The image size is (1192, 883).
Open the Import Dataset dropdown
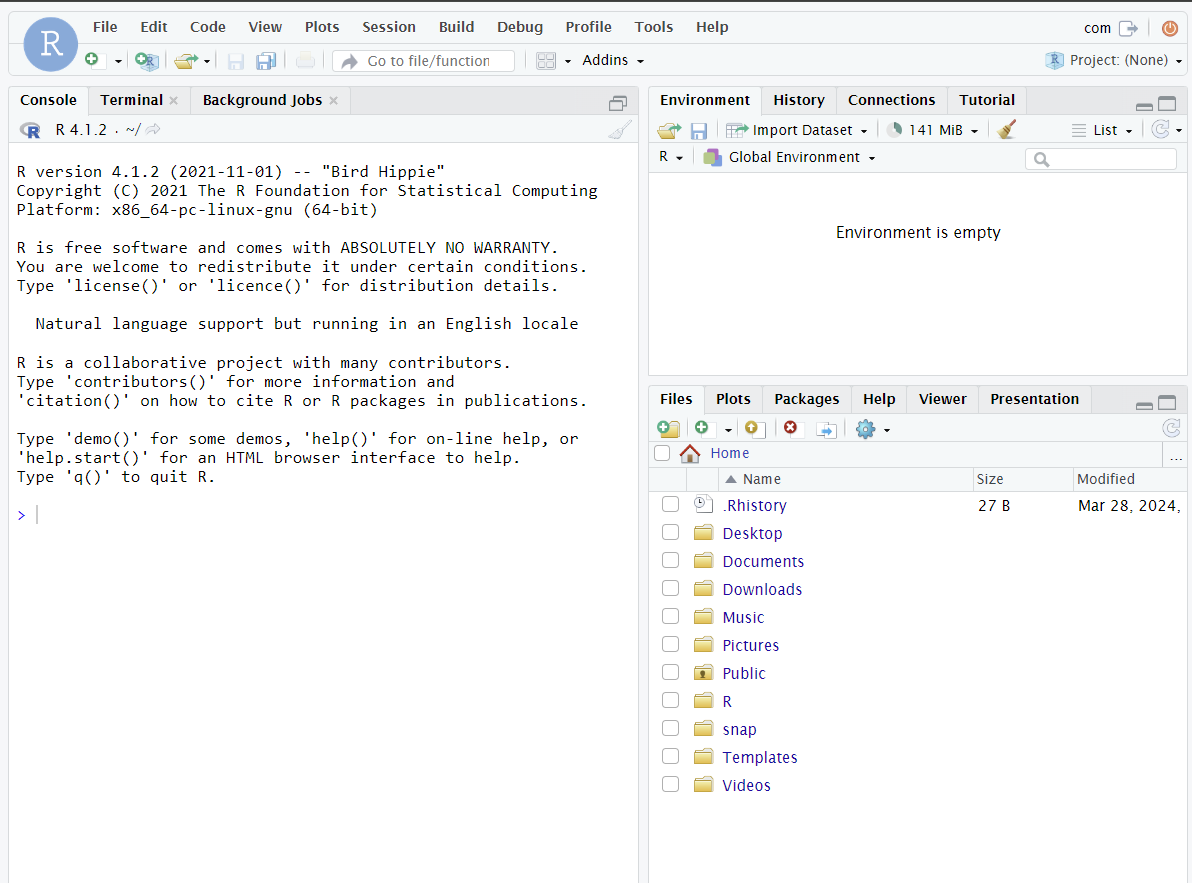797,131
